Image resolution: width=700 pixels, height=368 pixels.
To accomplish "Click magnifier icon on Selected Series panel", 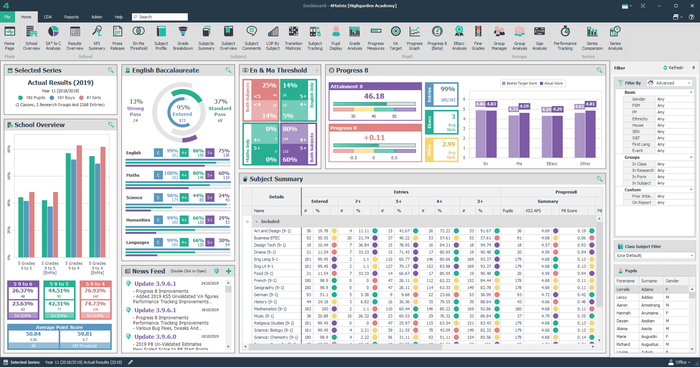I will [x=110, y=70].
